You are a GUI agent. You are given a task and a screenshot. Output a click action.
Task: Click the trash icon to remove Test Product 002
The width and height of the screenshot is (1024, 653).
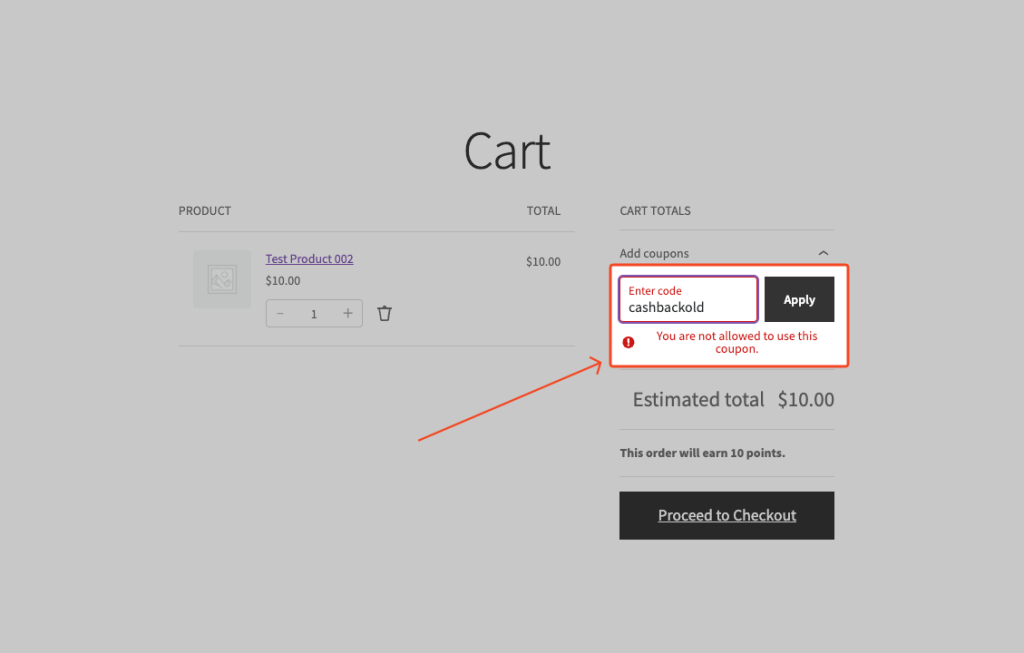[384, 313]
